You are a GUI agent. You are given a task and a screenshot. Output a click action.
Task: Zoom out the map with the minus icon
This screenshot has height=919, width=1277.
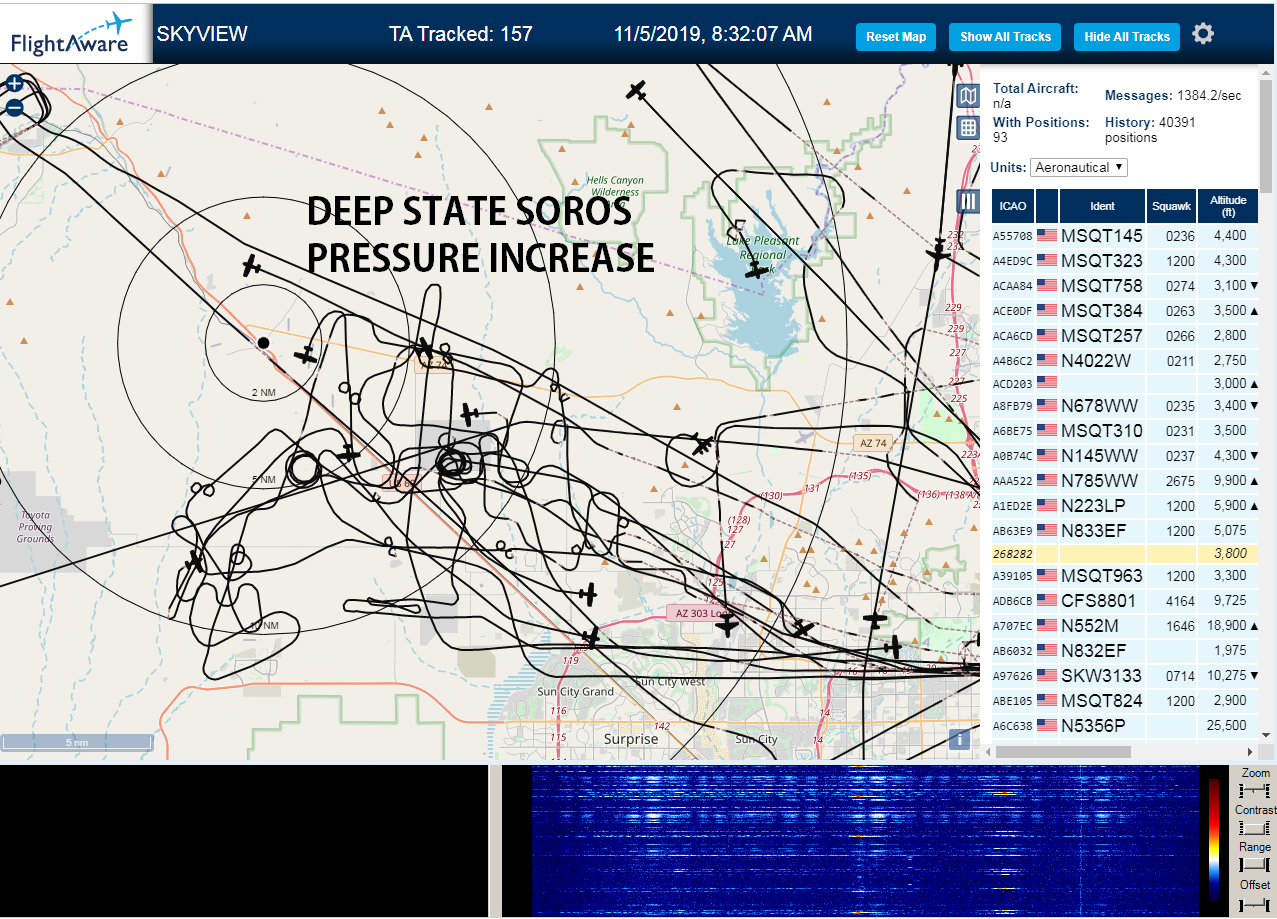[x=14, y=107]
